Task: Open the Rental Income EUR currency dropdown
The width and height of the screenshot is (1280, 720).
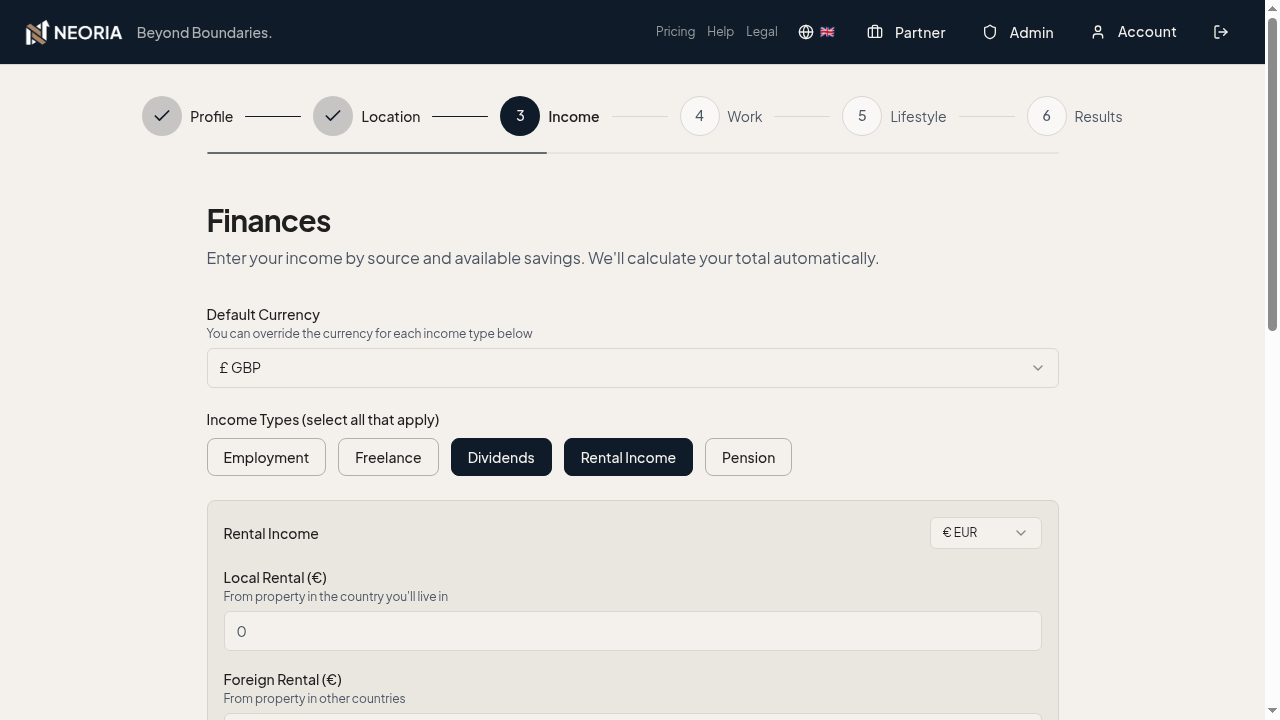Action: 985,533
